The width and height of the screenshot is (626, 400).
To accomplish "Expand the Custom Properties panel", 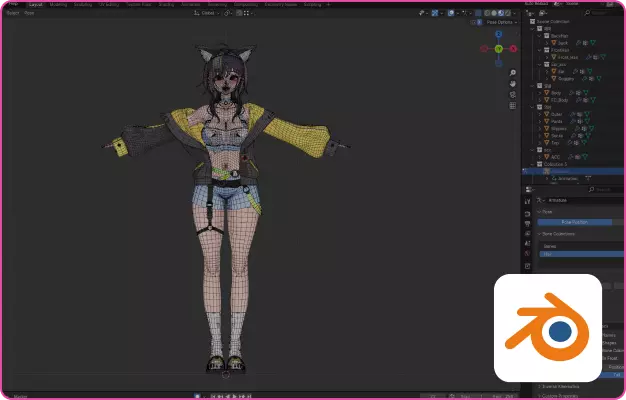I will tap(540, 396).
